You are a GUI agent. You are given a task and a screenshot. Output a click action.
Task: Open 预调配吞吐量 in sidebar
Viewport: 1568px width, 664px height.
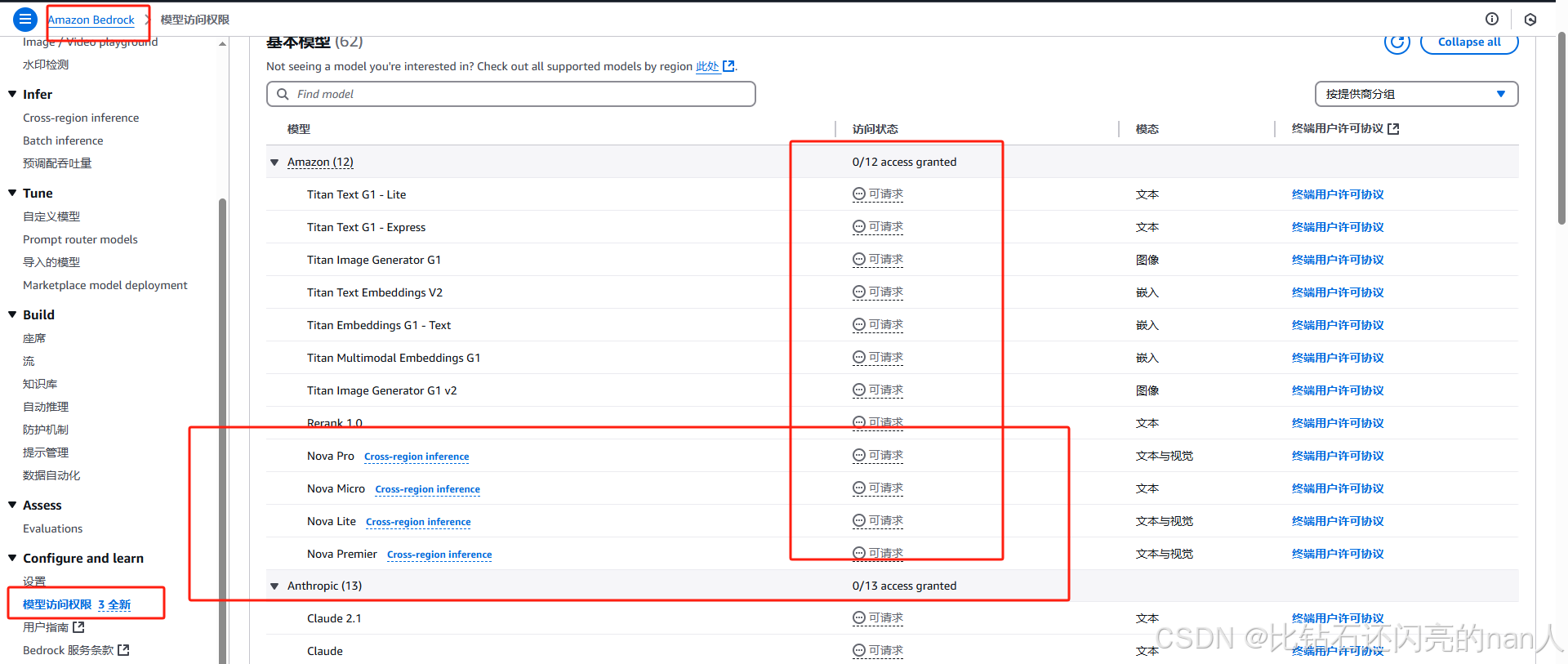pos(57,163)
